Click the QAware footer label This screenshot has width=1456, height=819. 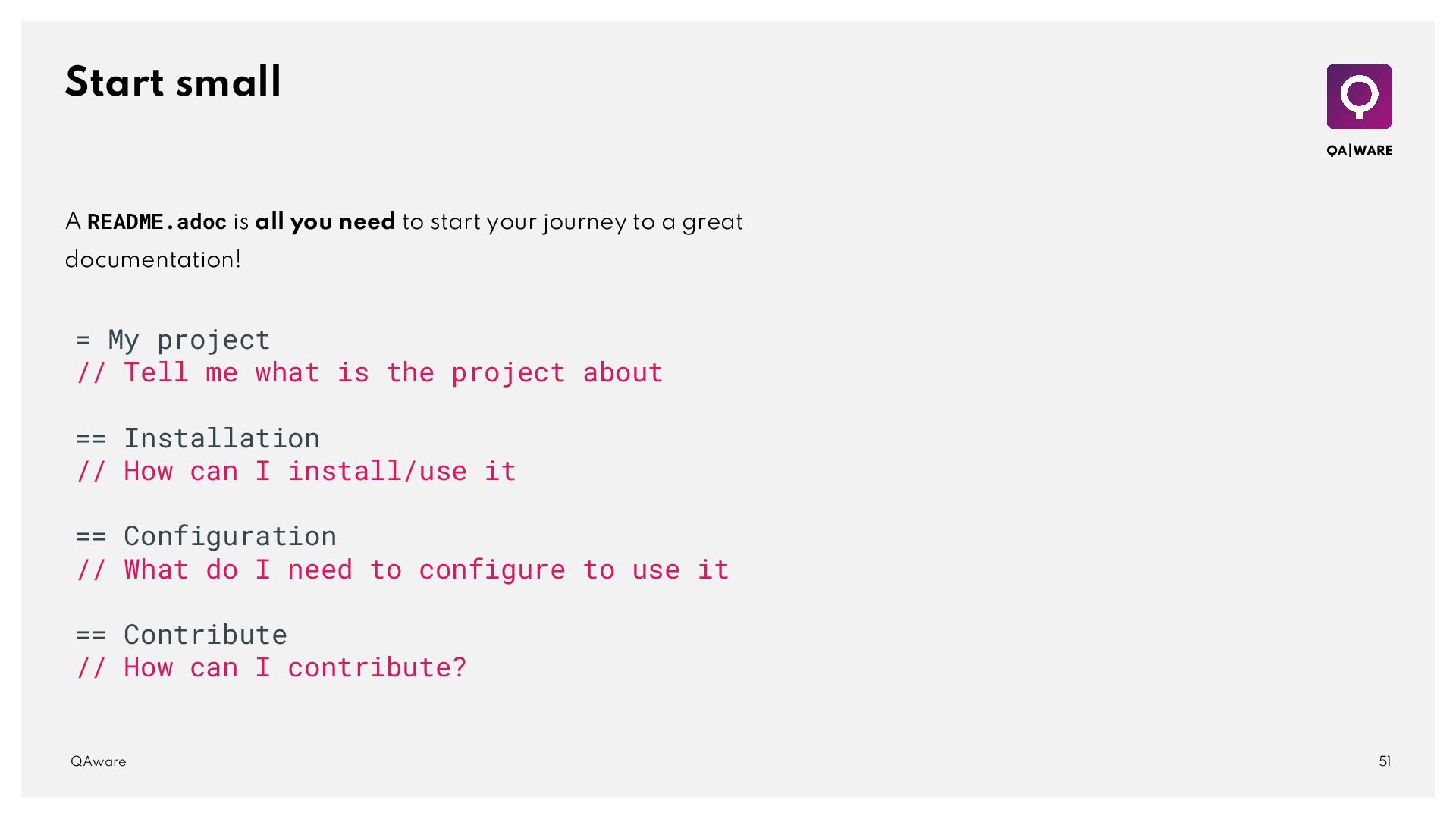(x=98, y=761)
